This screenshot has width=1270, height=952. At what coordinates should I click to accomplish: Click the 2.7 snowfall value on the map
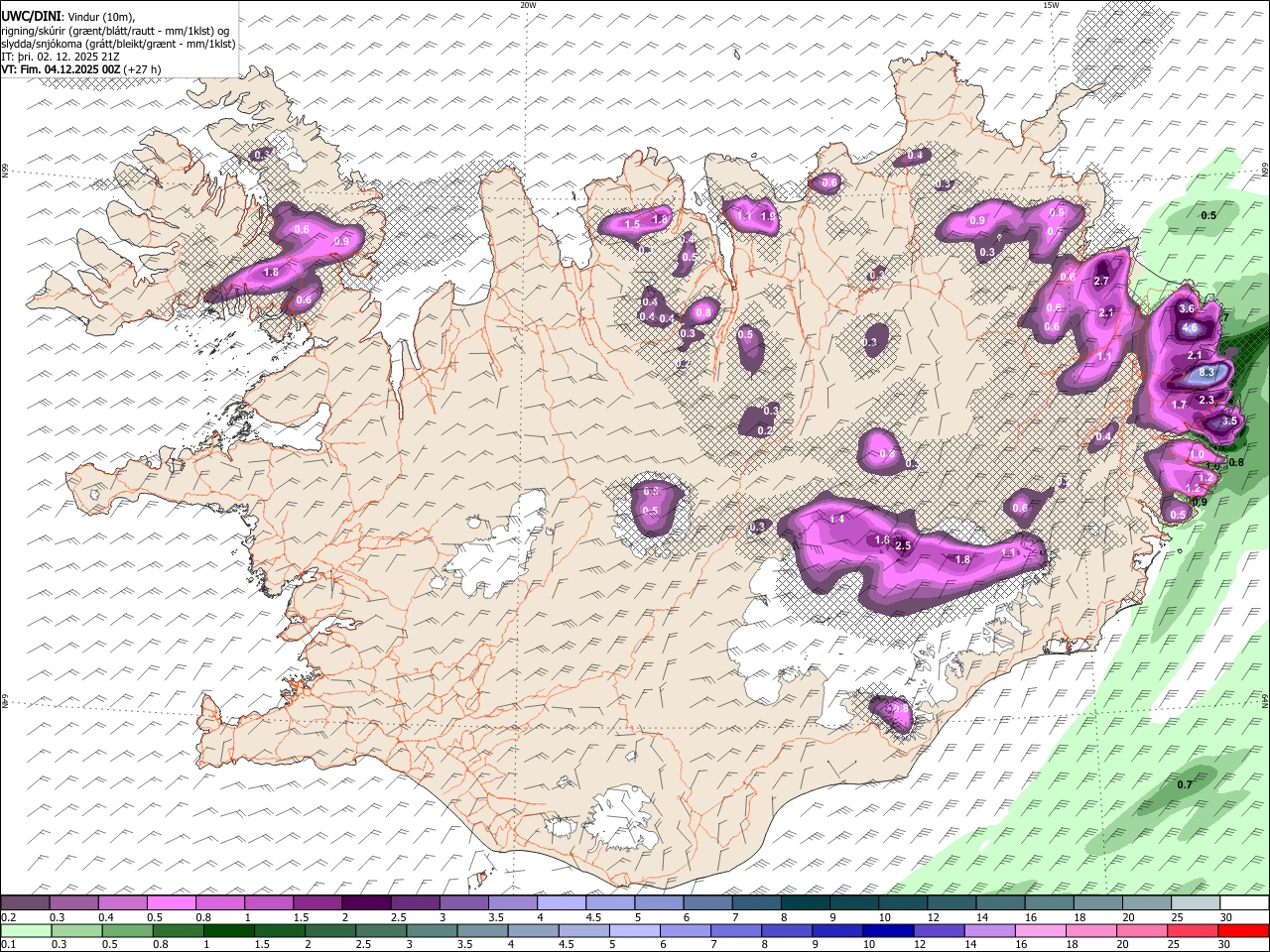tap(1100, 282)
